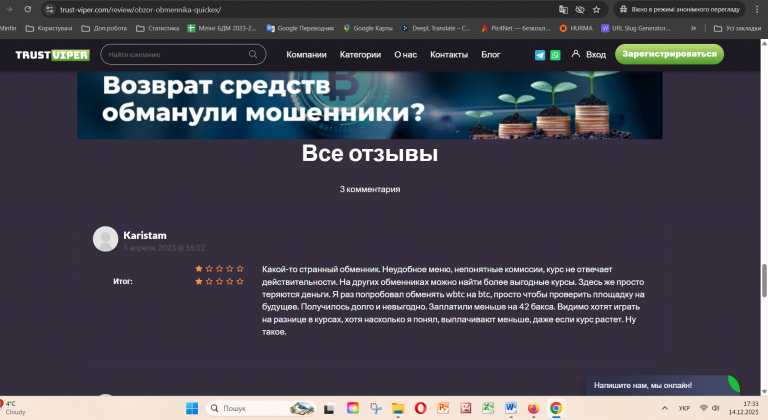The height and width of the screenshot is (420, 768).
Task: Open the Контакты menu item
Action: point(449,55)
